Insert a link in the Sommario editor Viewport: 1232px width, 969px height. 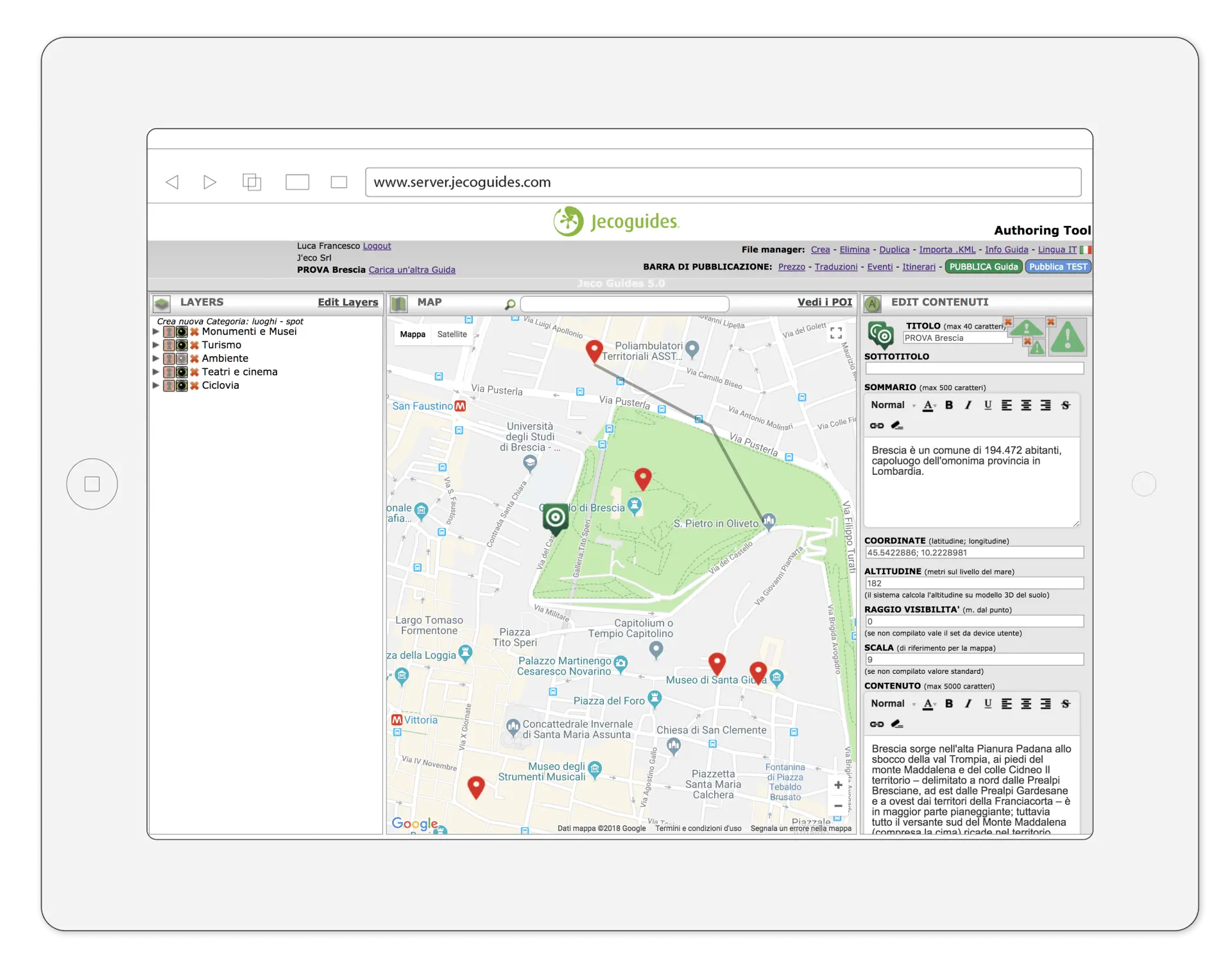(x=877, y=425)
